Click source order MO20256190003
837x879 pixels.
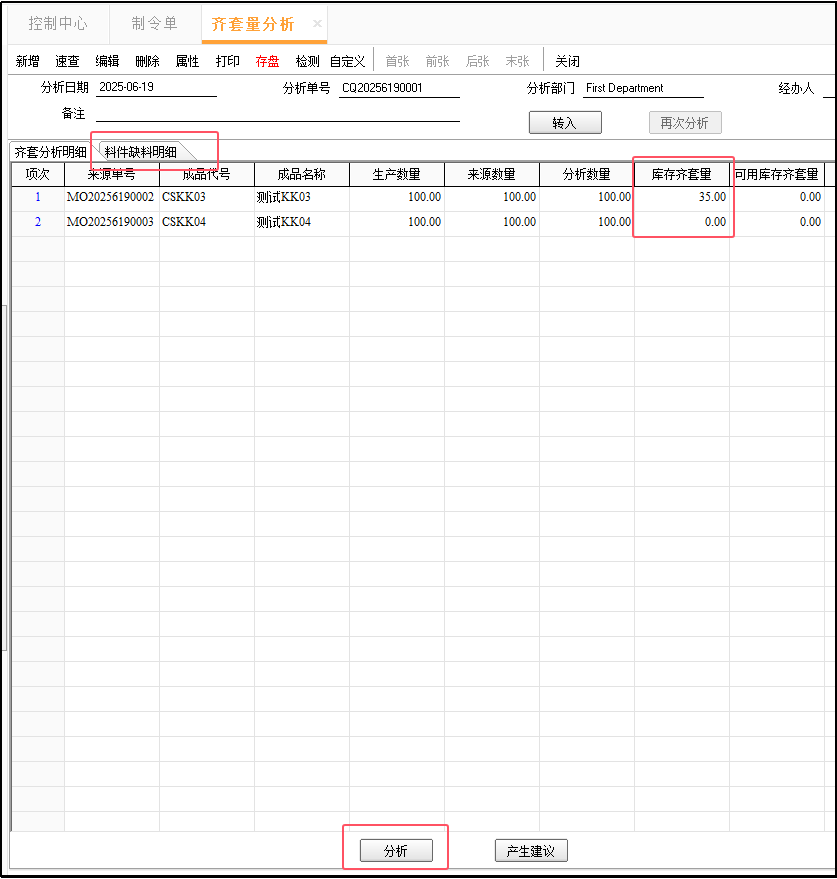point(110,222)
